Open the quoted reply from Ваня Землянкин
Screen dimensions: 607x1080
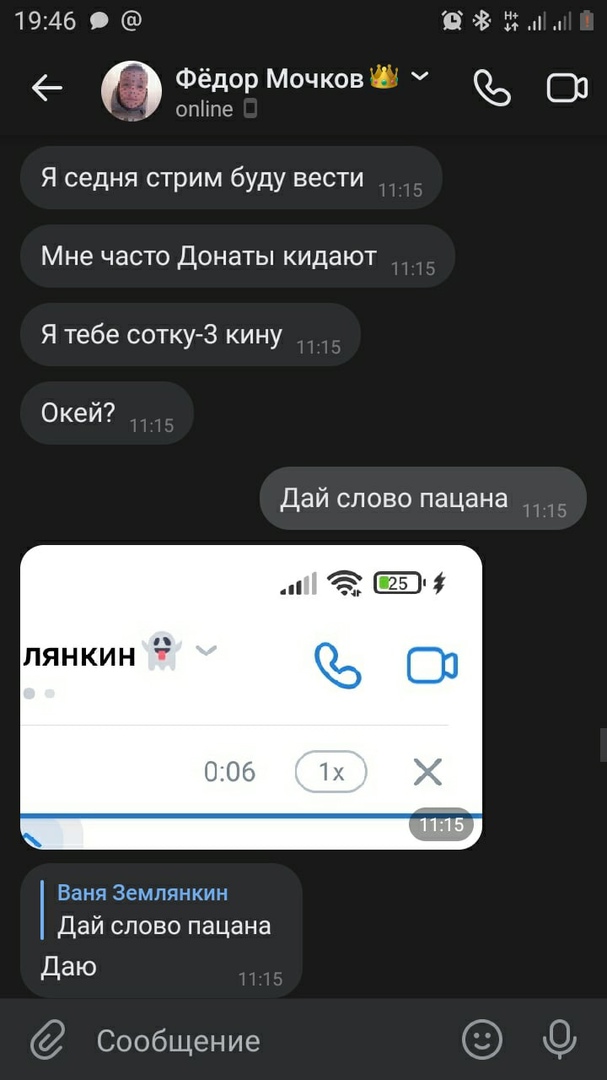coord(163,910)
